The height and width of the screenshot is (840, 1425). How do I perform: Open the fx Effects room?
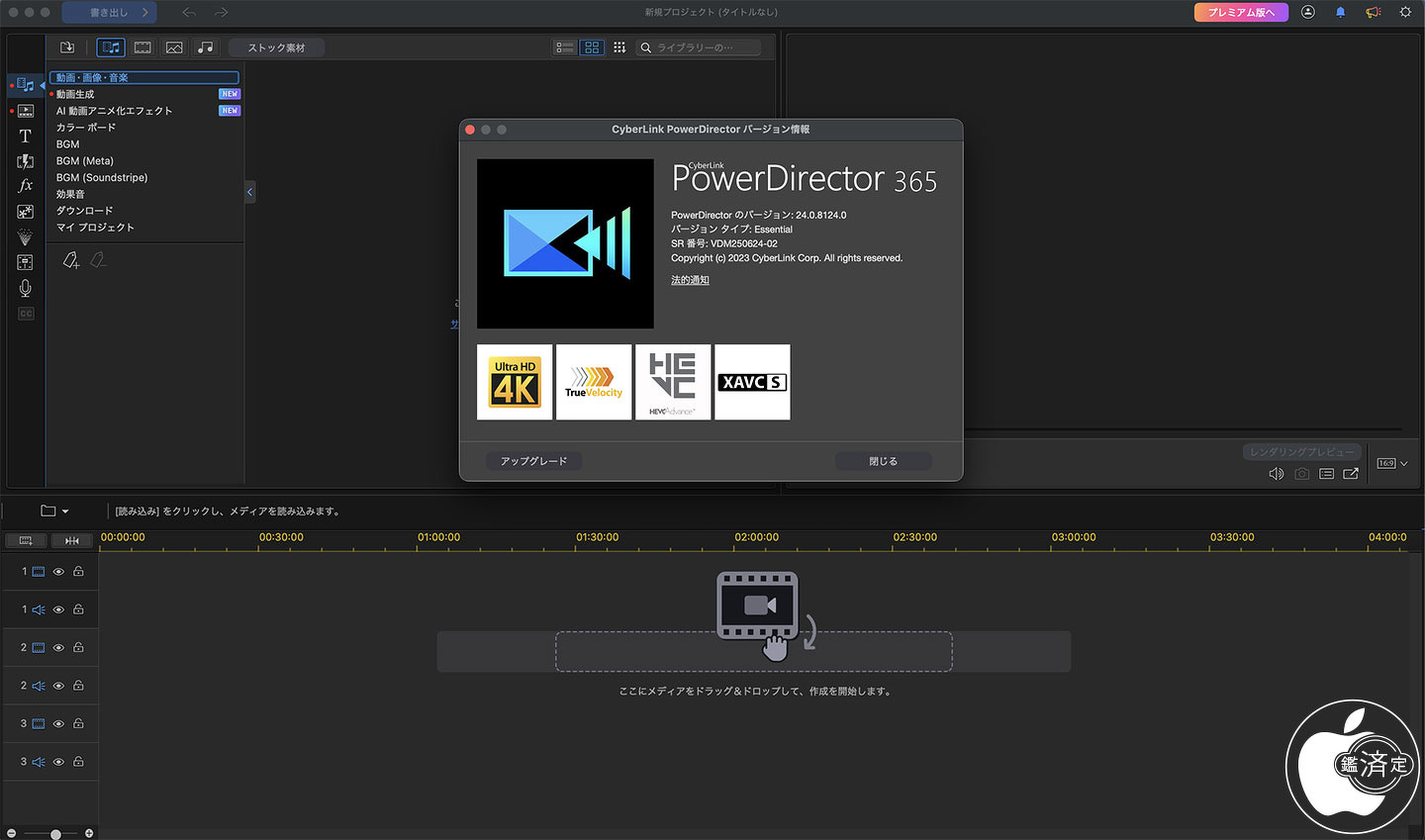click(x=26, y=186)
